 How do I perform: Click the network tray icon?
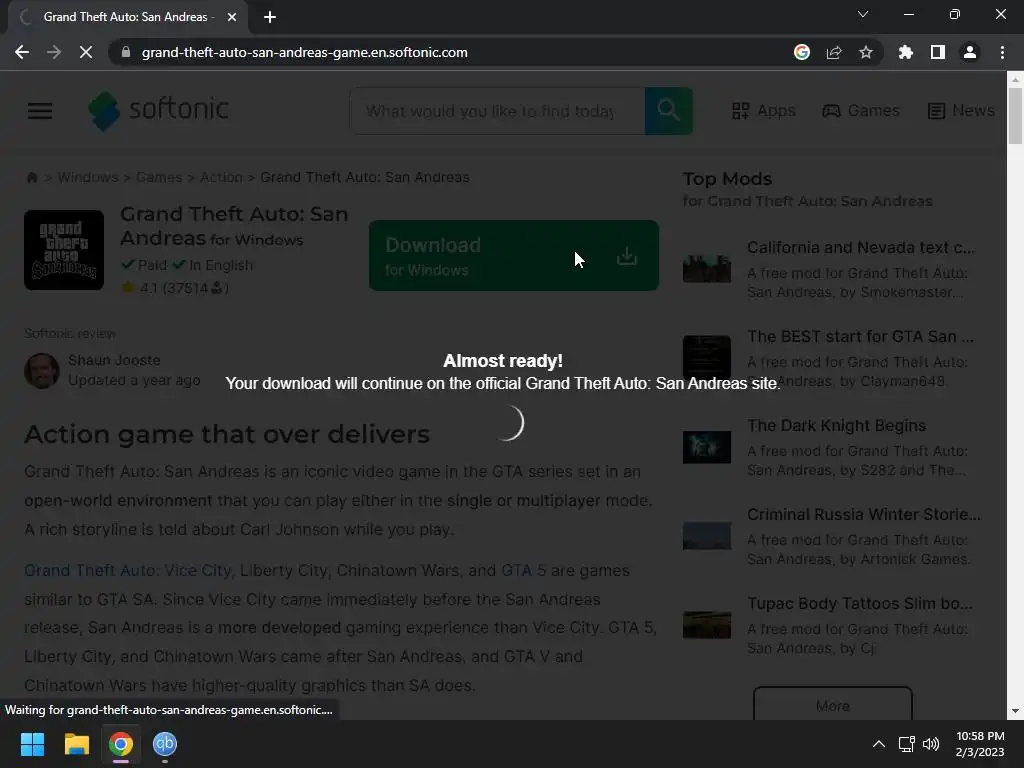[x=906, y=744]
